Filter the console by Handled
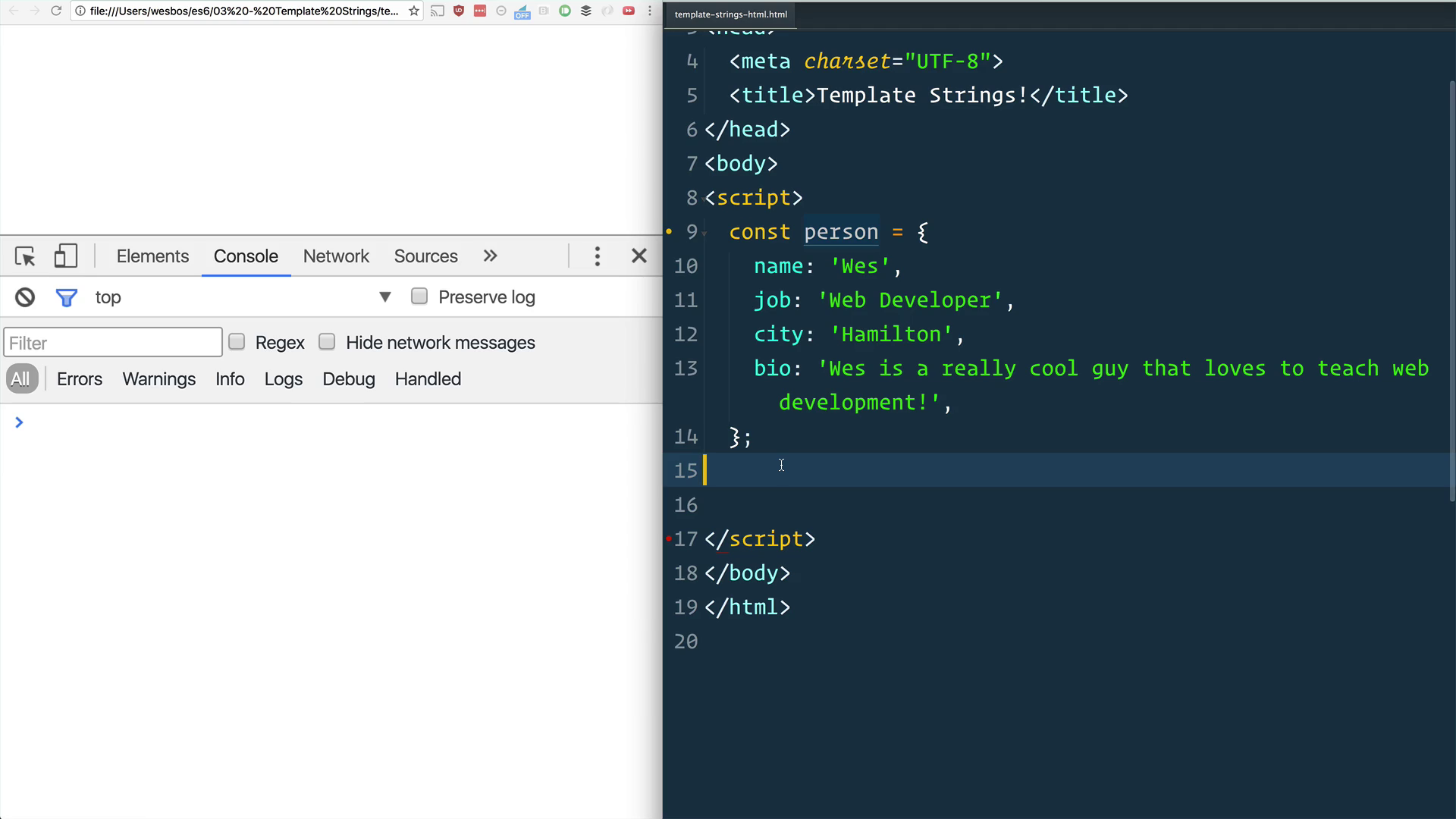 [x=428, y=379]
